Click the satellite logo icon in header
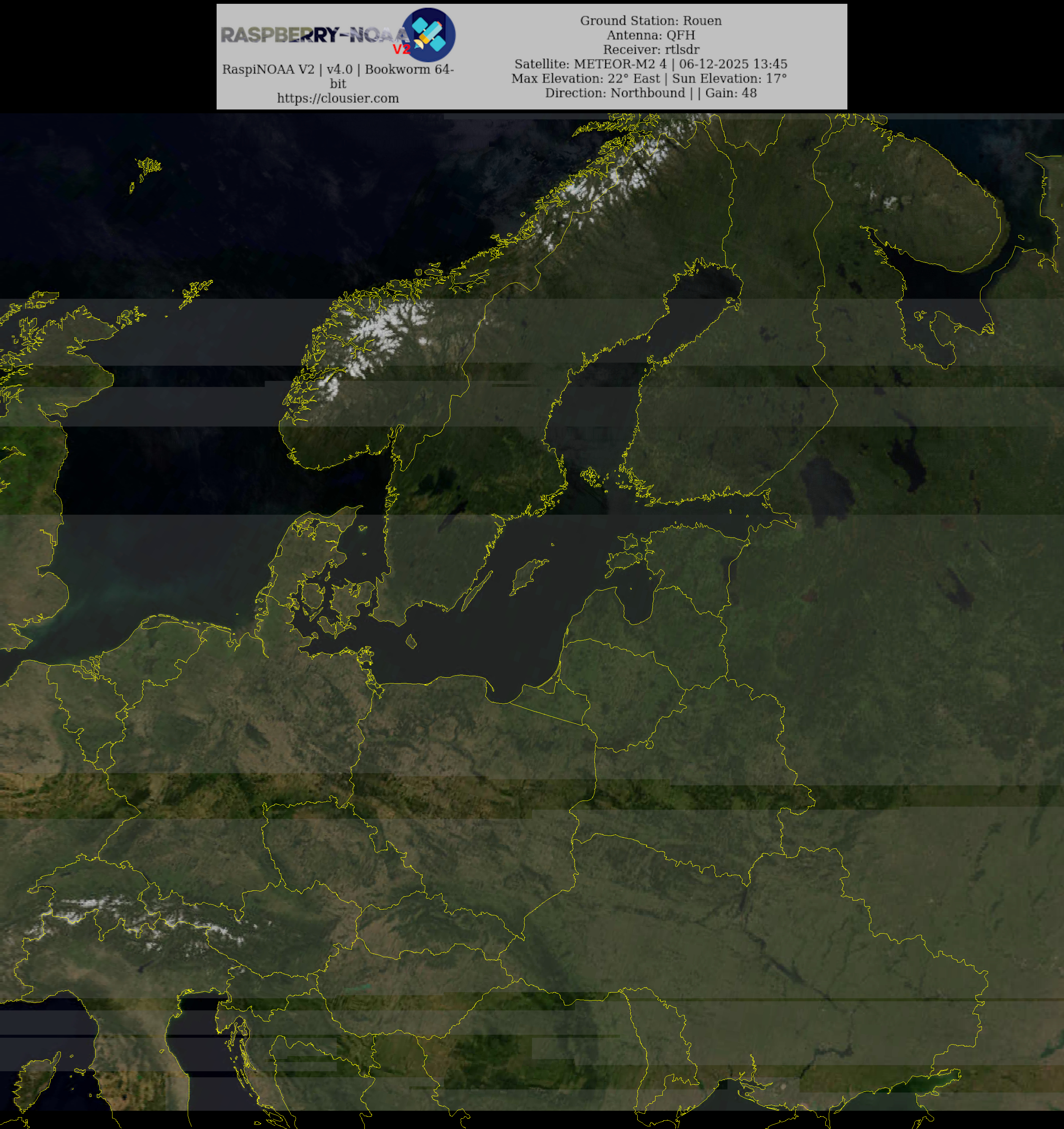Screen dimensions: 1064x1129 [429, 35]
